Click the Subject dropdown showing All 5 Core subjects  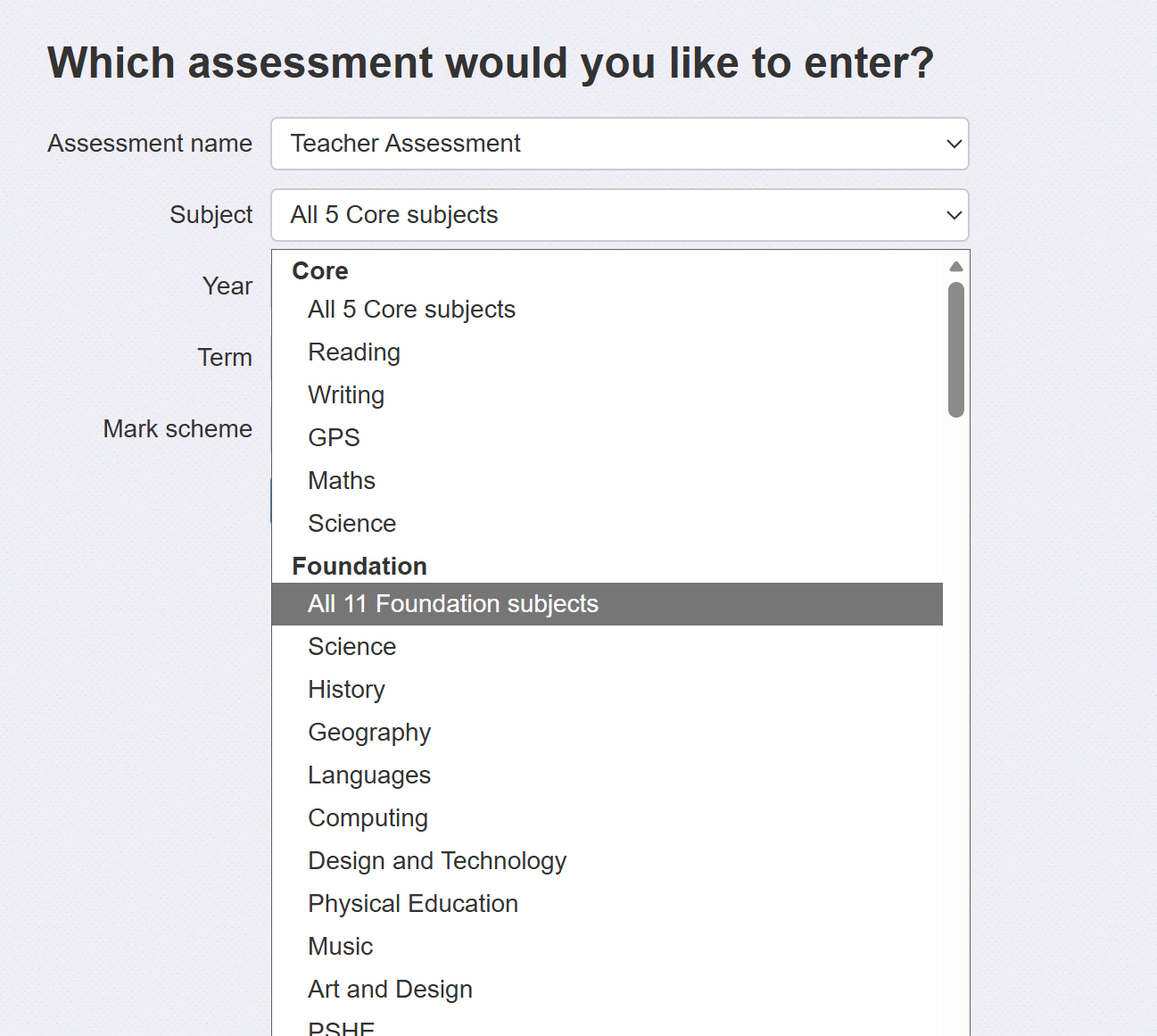click(619, 215)
